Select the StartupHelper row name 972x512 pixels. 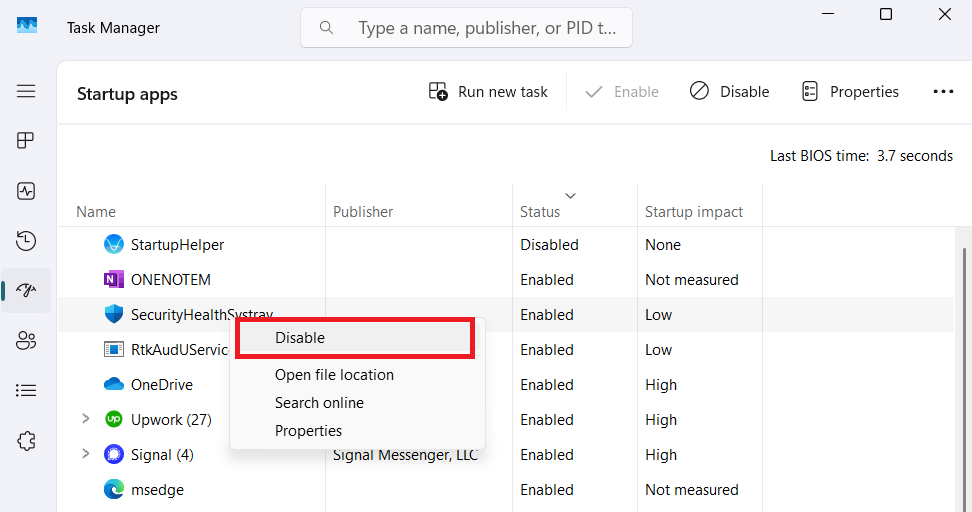(177, 245)
